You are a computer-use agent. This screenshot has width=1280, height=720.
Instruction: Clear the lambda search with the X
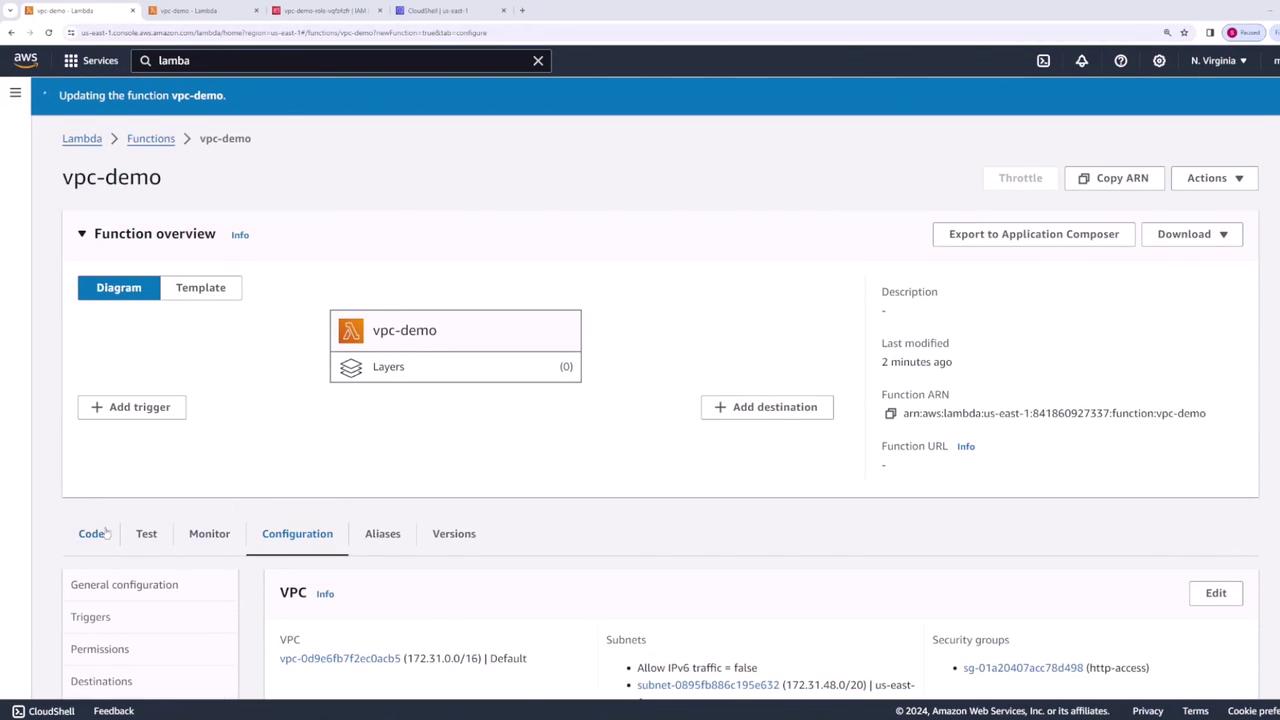pos(538,60)
